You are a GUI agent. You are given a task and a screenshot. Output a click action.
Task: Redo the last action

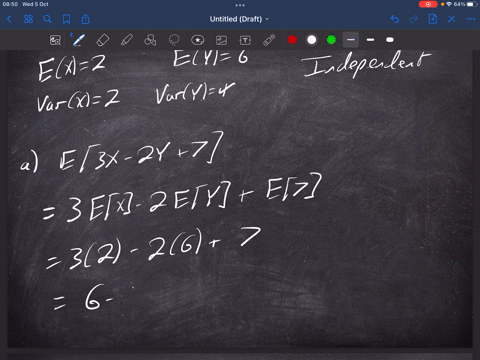pos(413,19)
